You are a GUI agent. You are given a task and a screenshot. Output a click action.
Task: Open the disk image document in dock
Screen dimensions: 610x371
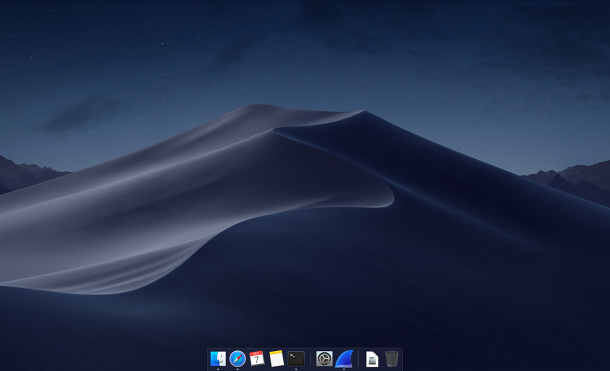click(x=372, y=359)
